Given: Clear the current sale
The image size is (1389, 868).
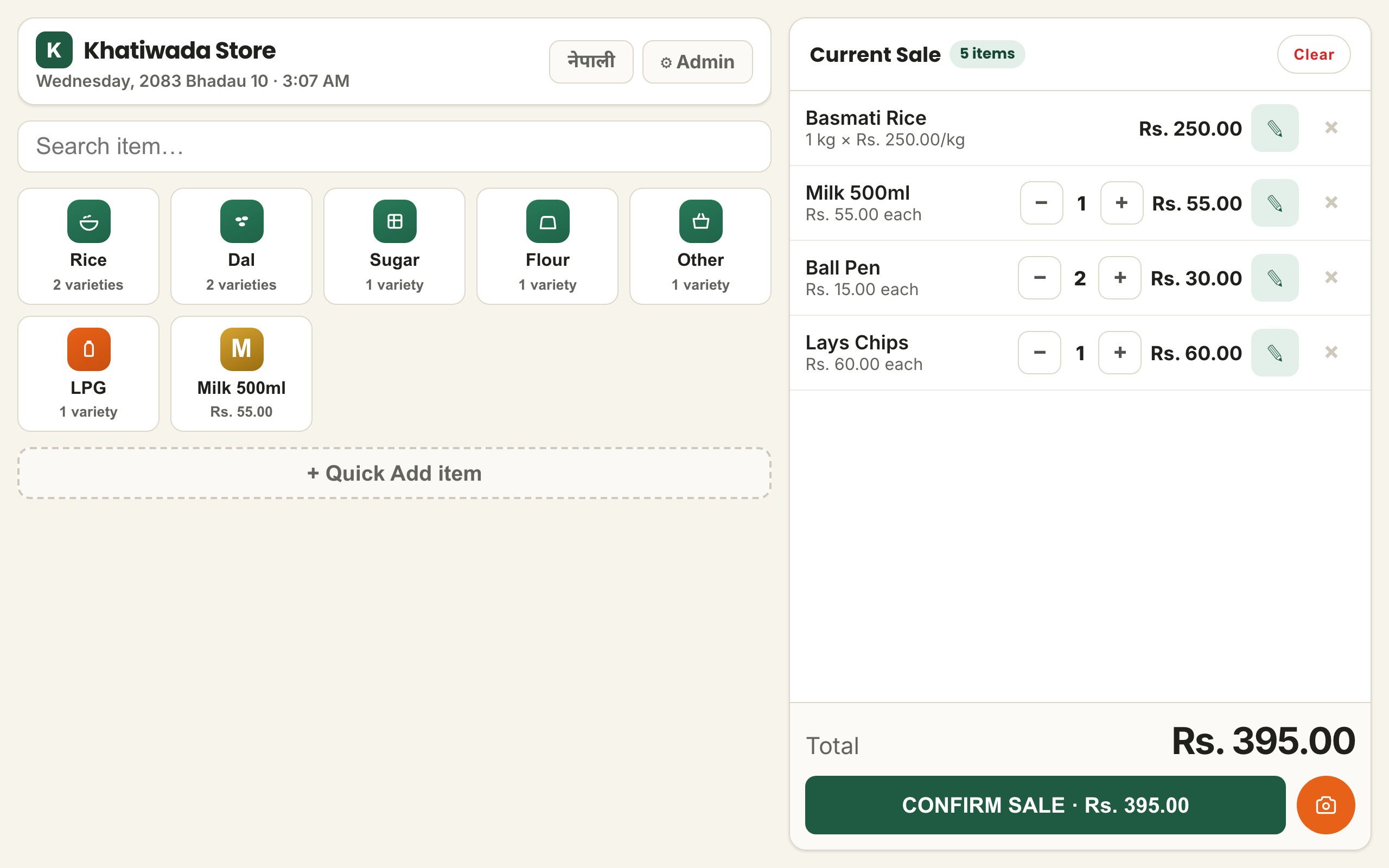Looking at the screenshot, I should point(1313,54).
